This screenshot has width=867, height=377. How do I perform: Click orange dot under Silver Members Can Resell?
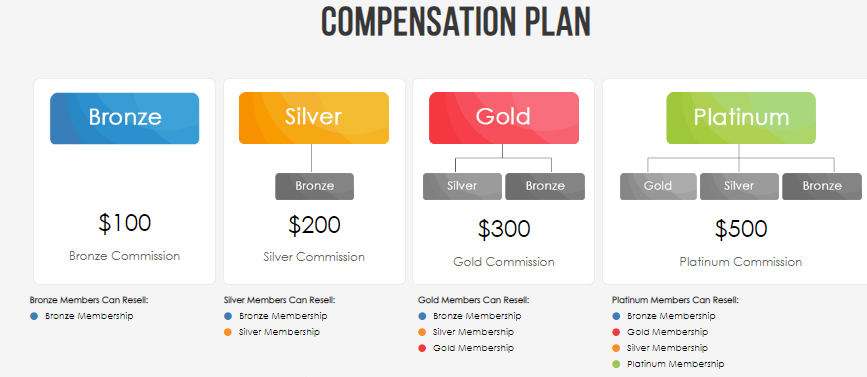tap(228, 333)
